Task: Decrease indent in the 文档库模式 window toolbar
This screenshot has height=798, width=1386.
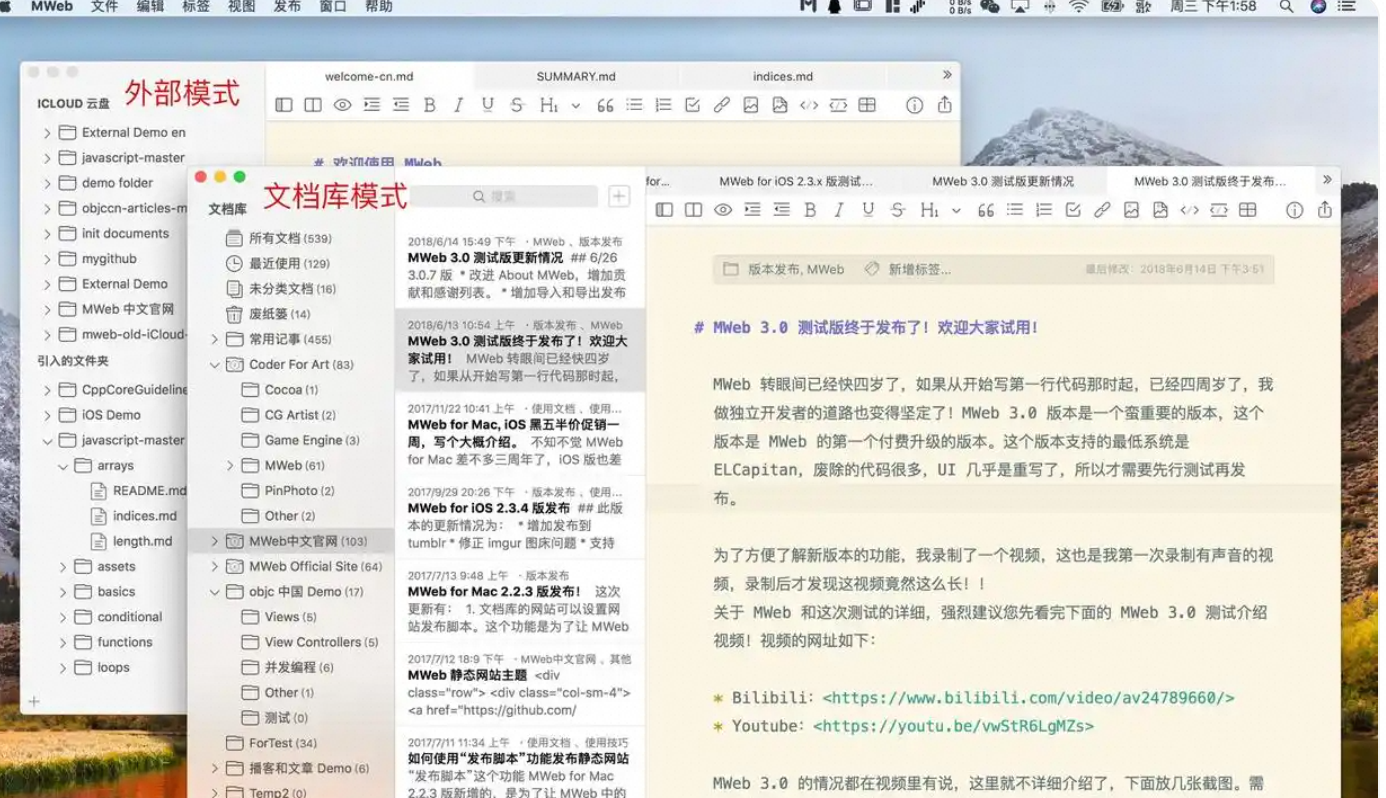Action: coord(781,210)
